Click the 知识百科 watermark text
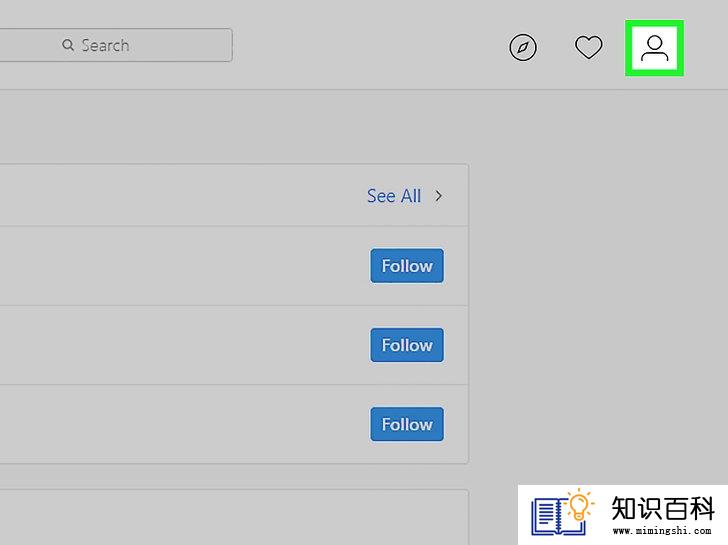This screenshot has width=728, height=545. click(663, 509)
